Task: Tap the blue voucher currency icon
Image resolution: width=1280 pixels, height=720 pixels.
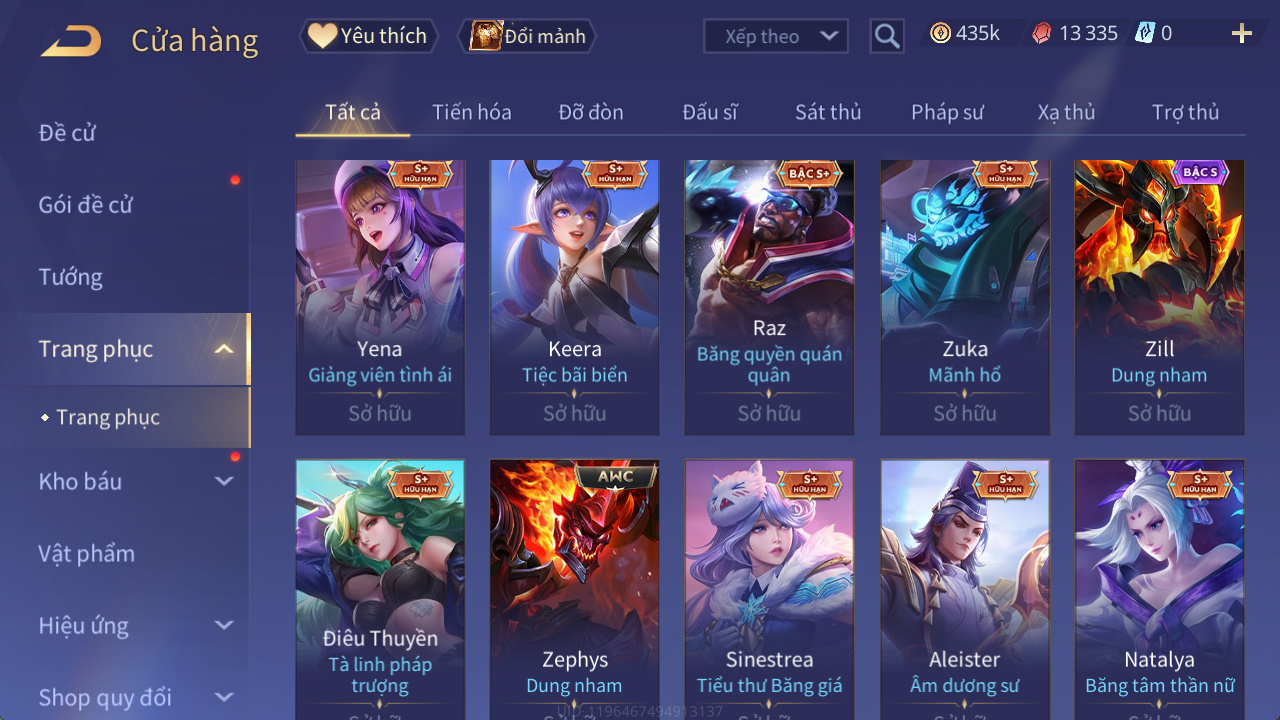Action: tap(1145, 33)
